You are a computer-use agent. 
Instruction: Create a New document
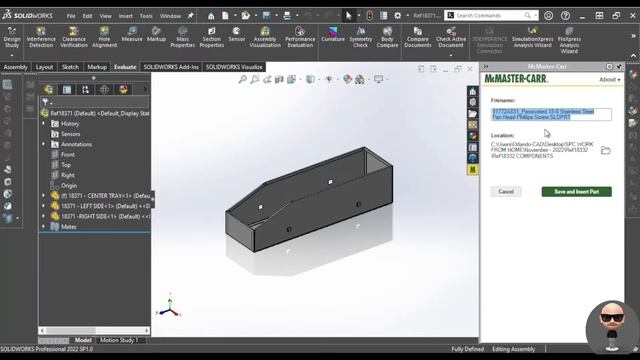(225, 16)
